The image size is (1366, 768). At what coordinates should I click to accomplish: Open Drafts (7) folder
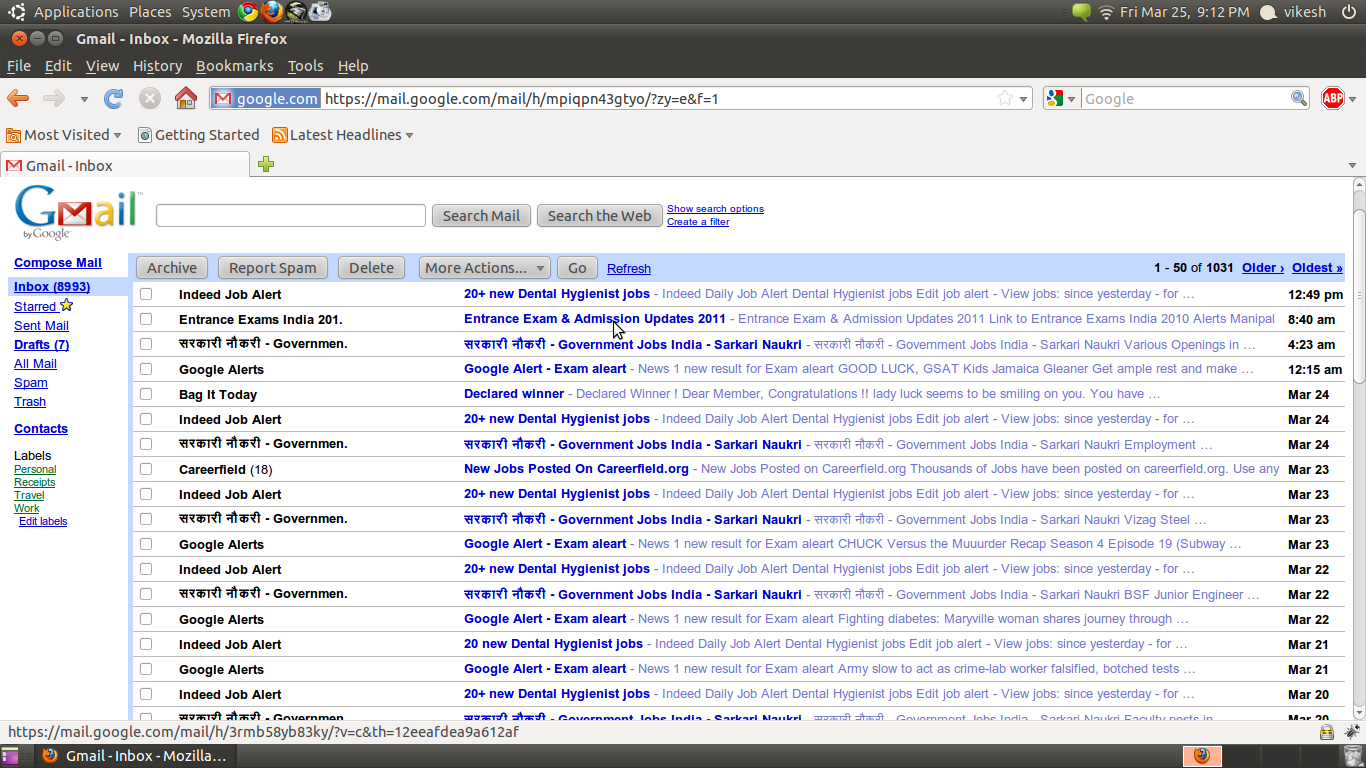[x=41, y=345]
